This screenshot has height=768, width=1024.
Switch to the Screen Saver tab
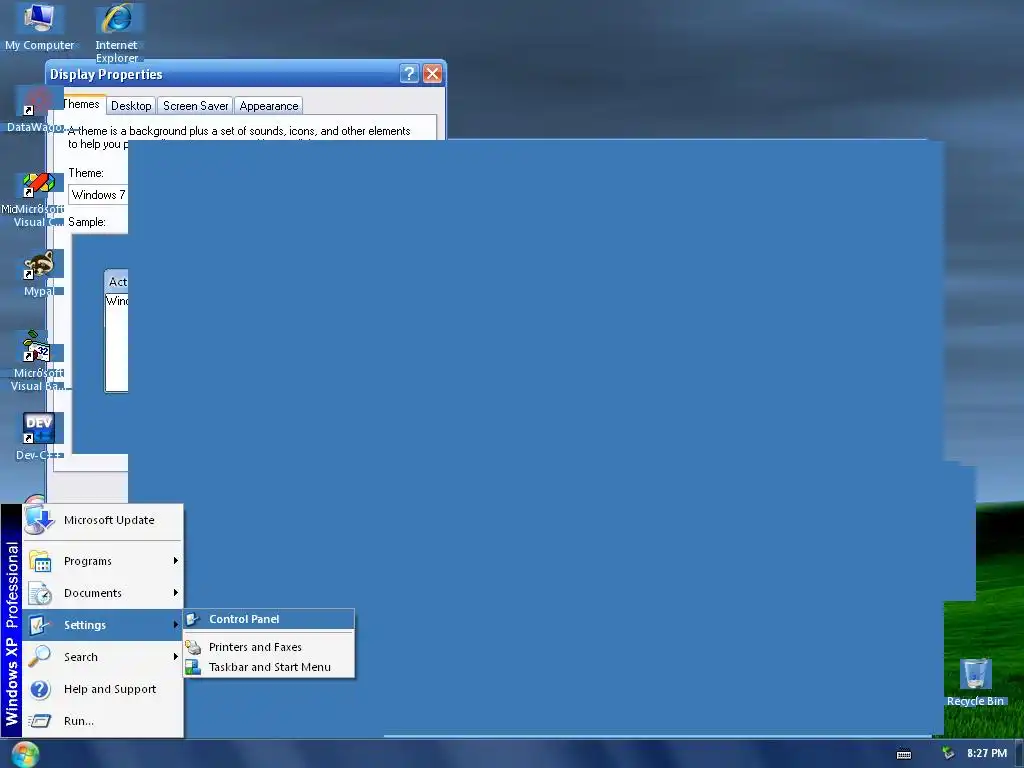click(x=195, y=106)
